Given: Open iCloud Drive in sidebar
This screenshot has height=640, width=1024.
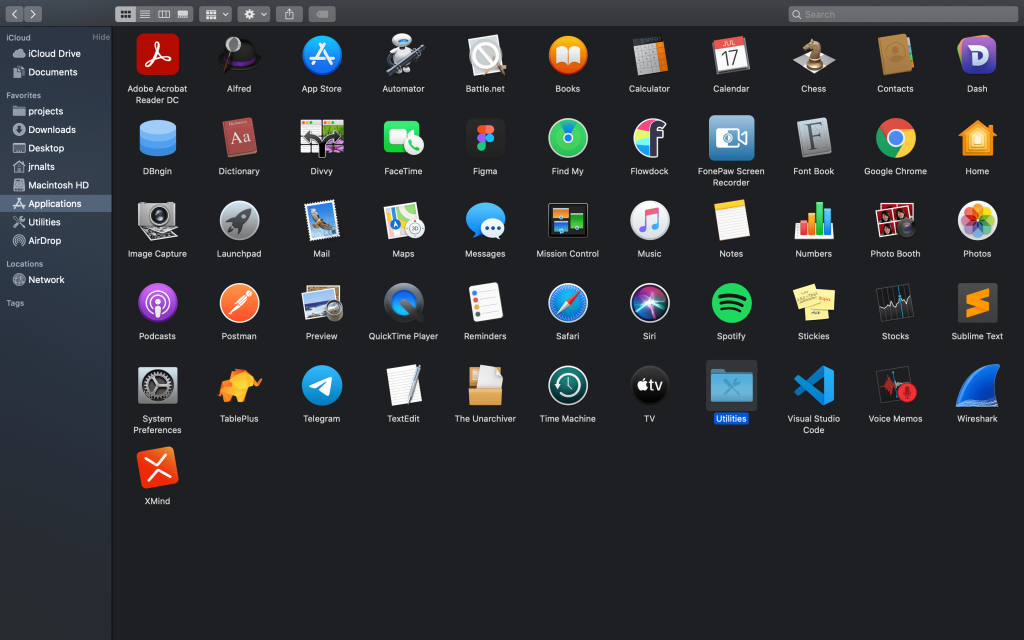Looking at the screenshot, I should 56,54.
